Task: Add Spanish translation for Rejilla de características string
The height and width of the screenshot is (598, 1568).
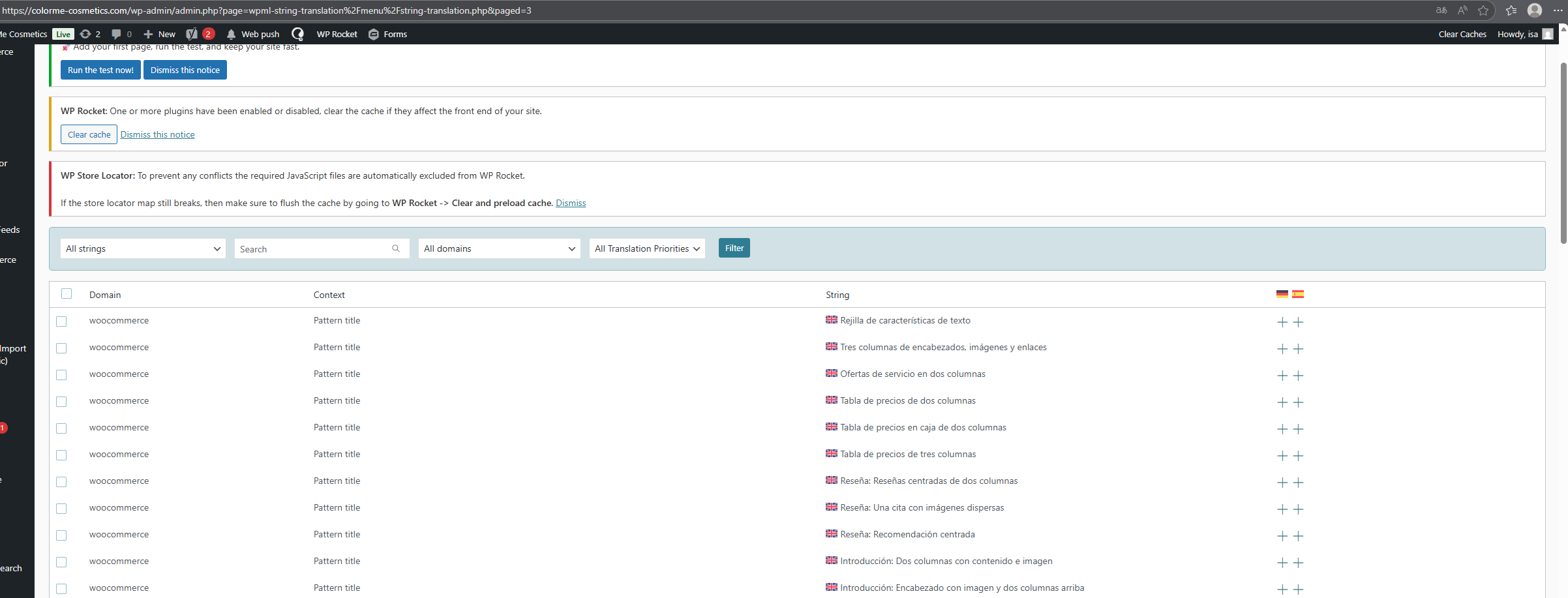Action: (x=1298, y=322)
